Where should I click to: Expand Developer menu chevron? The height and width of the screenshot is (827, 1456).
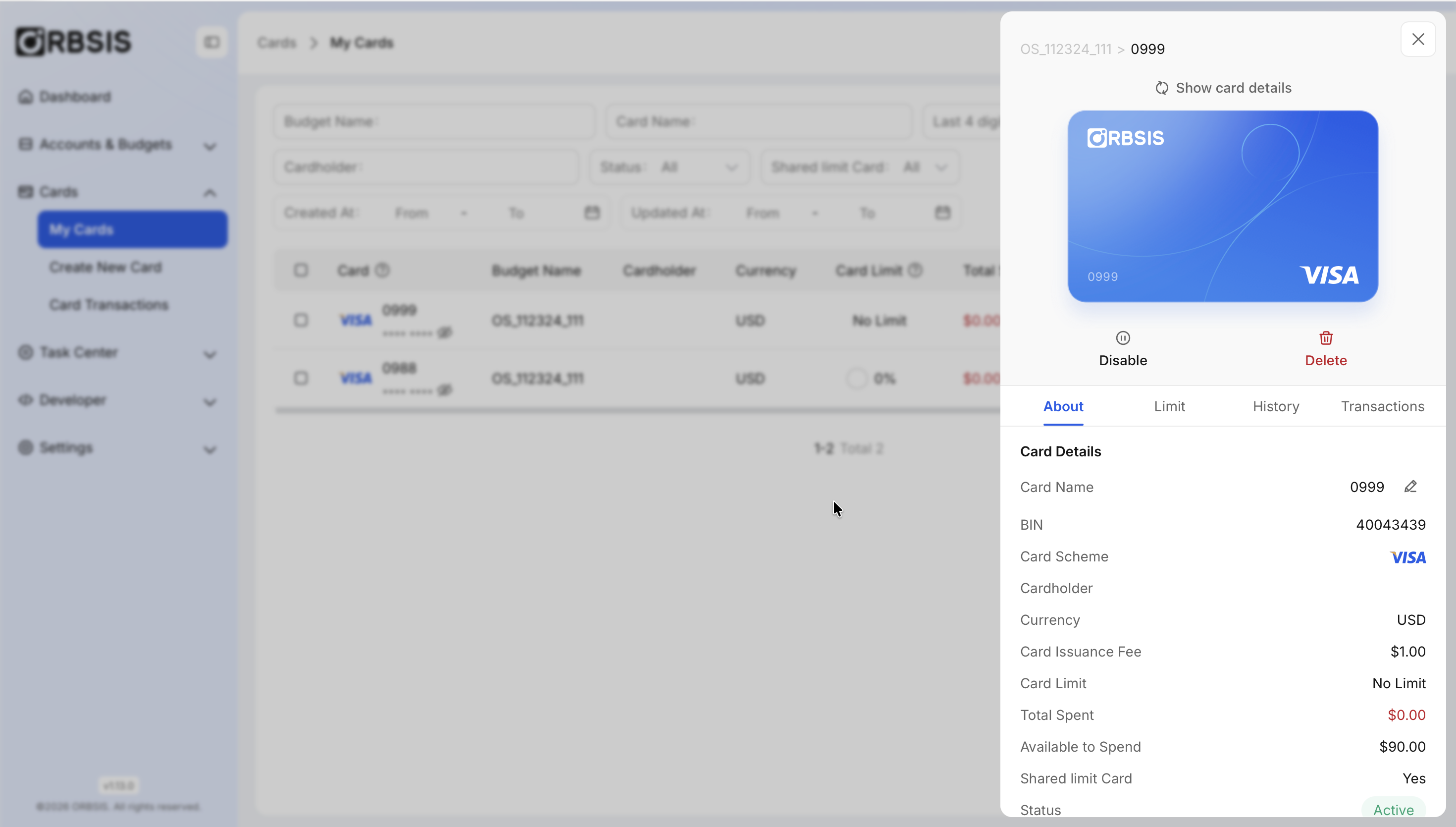[210, 402]
